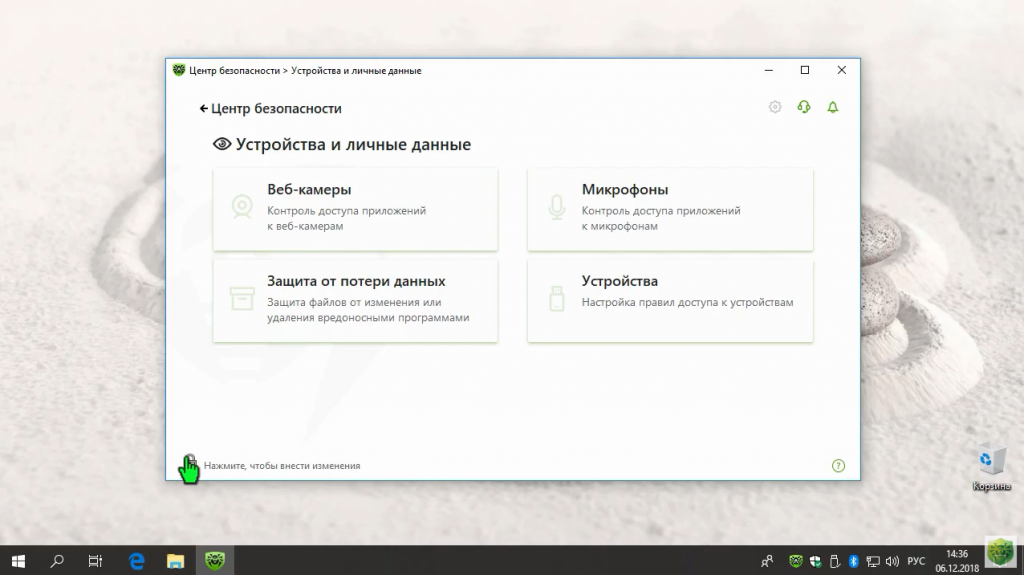Open File Explorer from the taskbar
This screenshot has width=1024, height=575.
click(x=175, y=561)
